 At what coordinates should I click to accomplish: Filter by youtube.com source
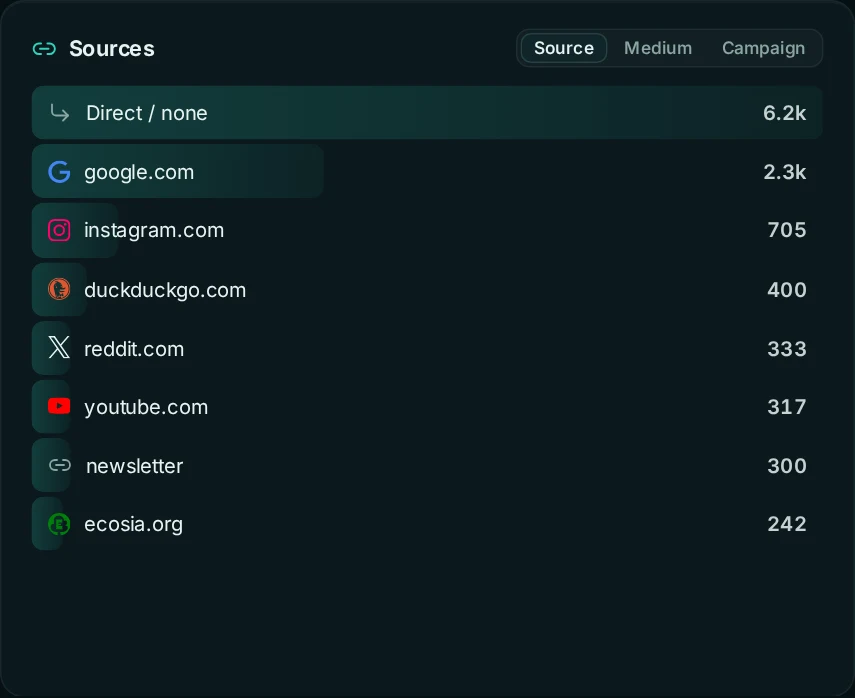(427, 407)
